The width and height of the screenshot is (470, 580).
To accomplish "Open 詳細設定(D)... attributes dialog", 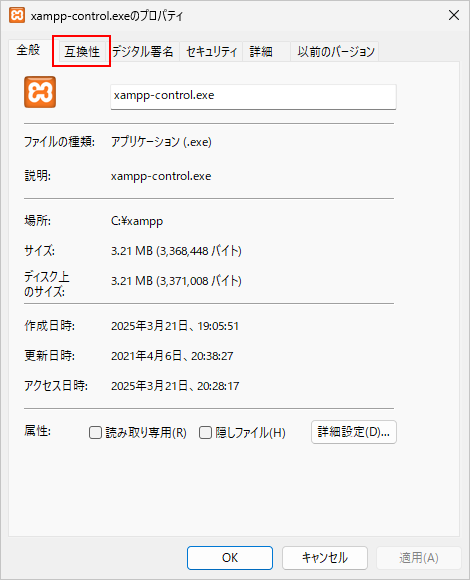I will [354, 432].
